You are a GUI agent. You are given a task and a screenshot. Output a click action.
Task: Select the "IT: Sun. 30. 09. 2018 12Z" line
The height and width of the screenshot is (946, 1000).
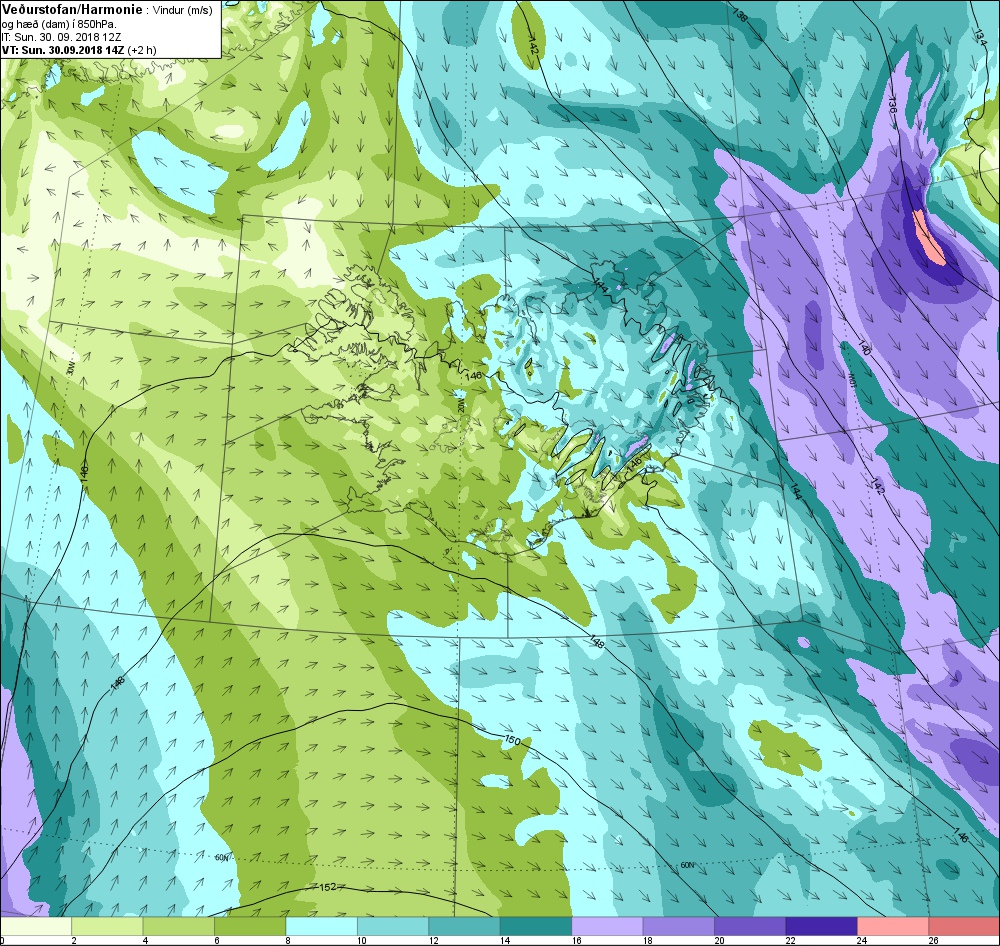click(61, 37)
